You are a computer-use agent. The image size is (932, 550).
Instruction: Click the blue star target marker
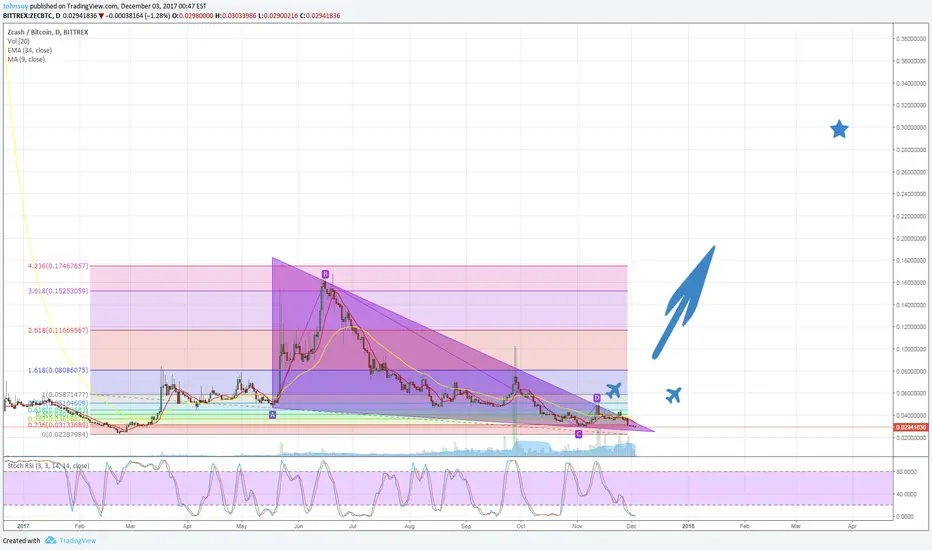pos(839,129)
